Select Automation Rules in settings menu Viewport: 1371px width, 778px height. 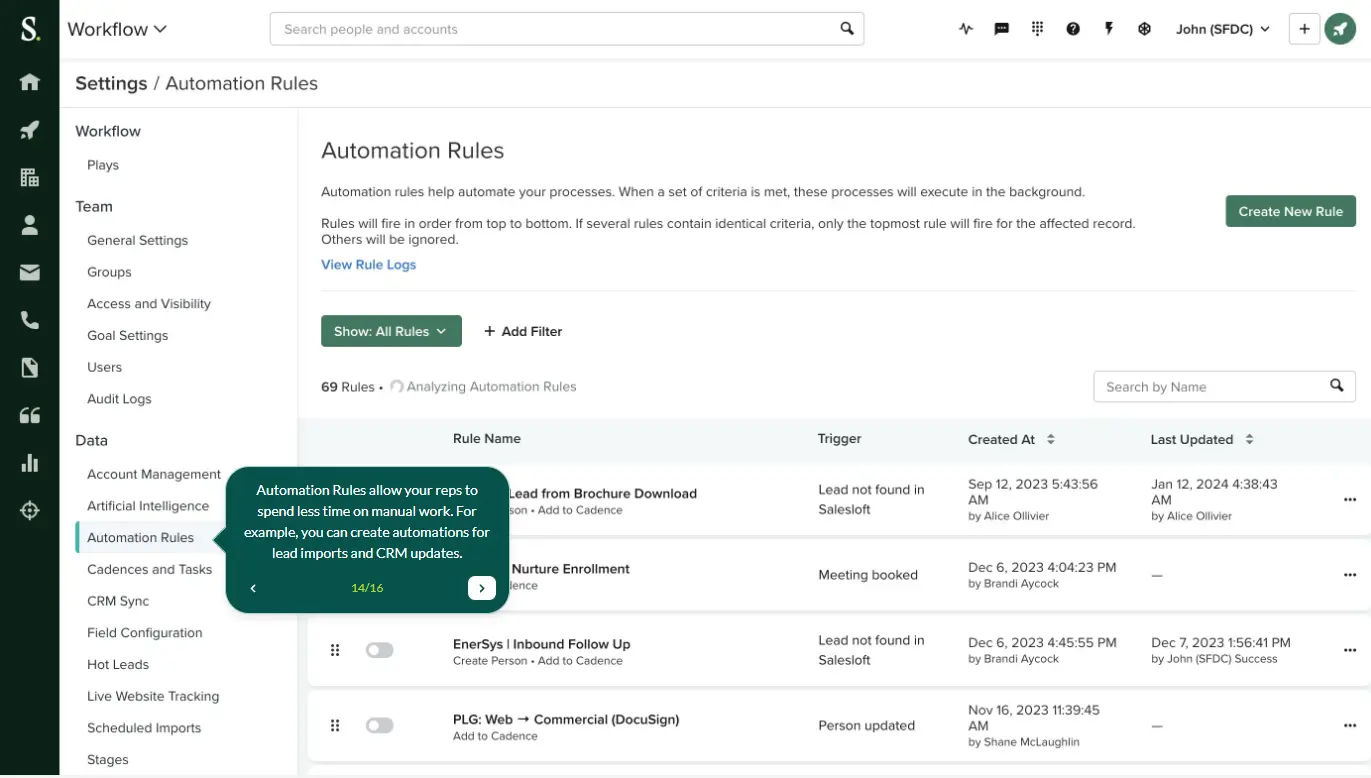[x=140, y=537]
